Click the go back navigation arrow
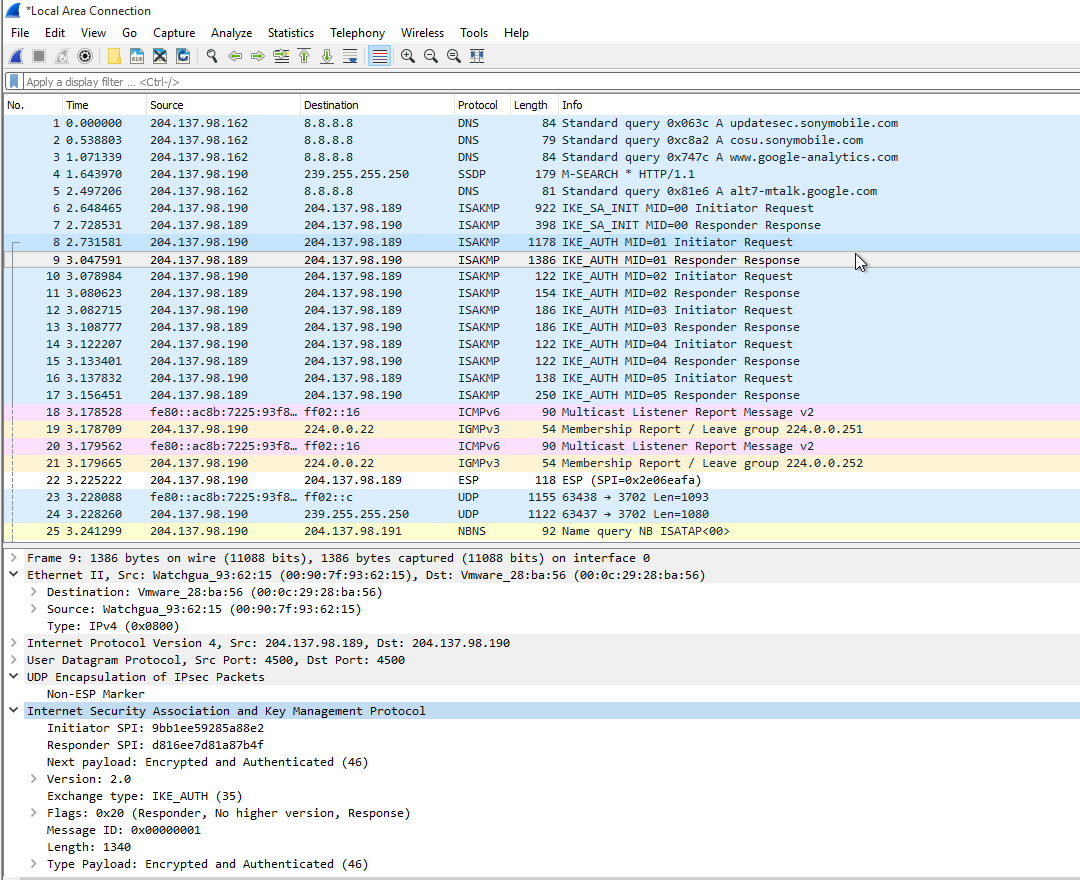 tap(235, 56)
